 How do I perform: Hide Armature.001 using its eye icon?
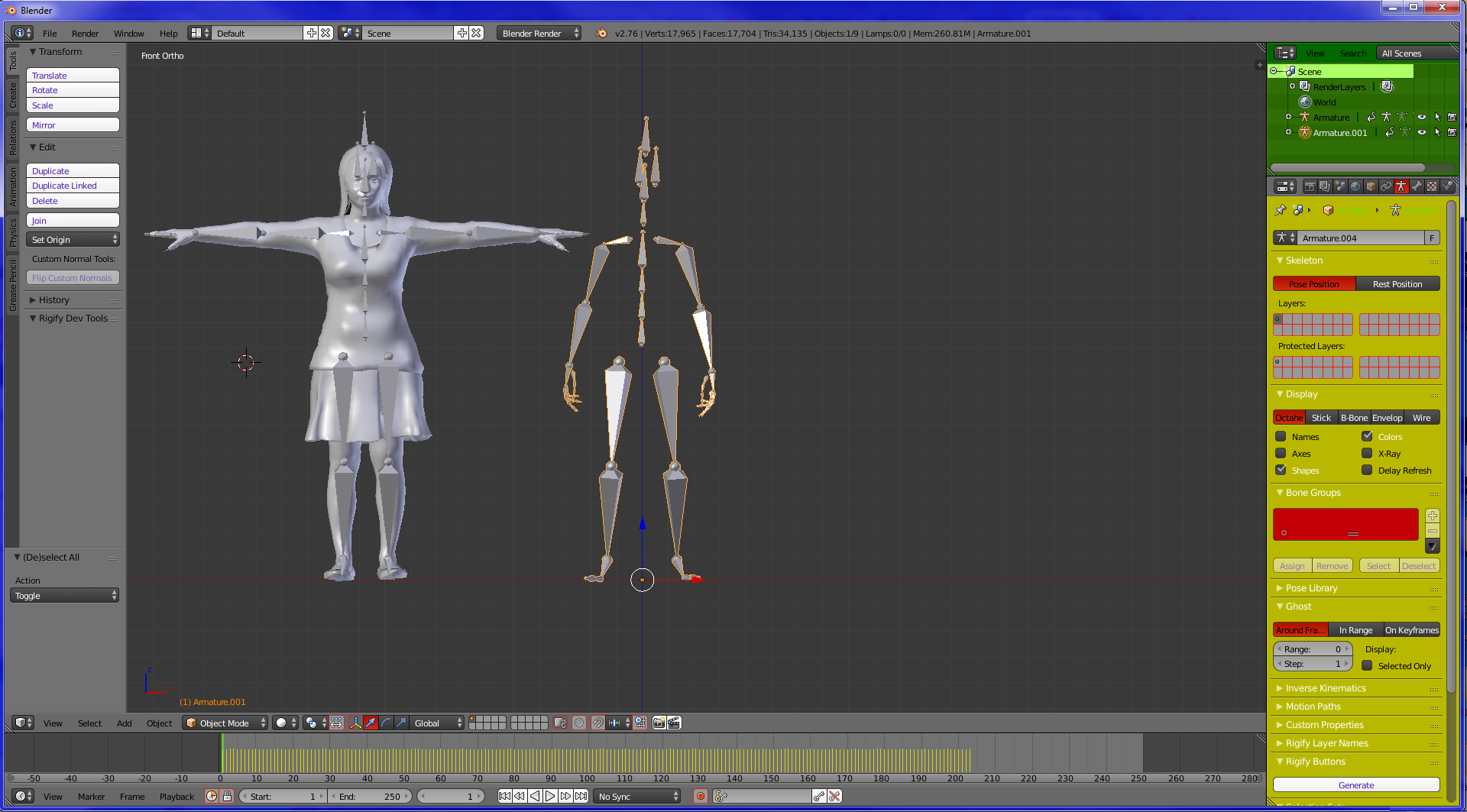point(1421,132)
